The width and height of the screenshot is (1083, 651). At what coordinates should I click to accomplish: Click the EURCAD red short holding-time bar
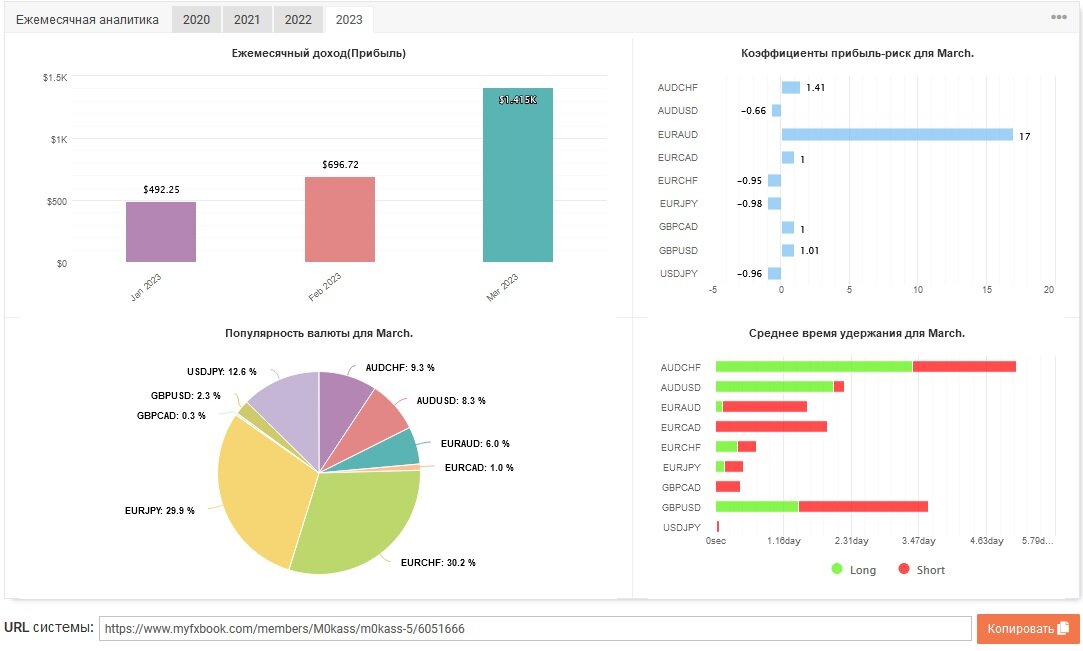point(771,427)
